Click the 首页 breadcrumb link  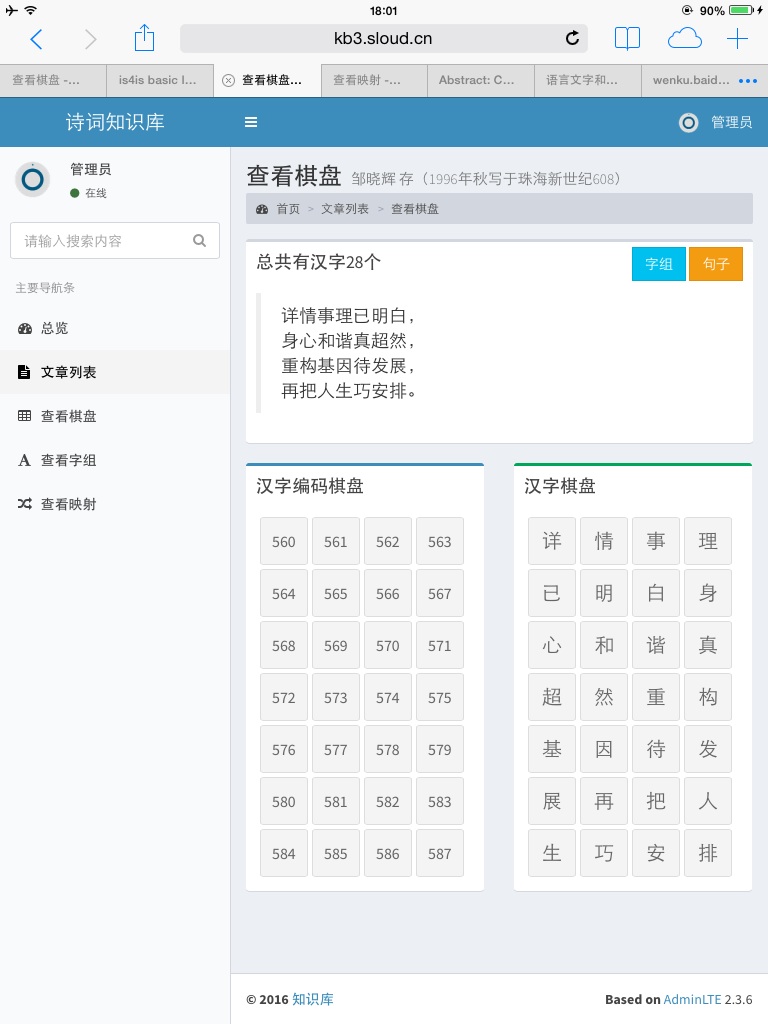288,209
